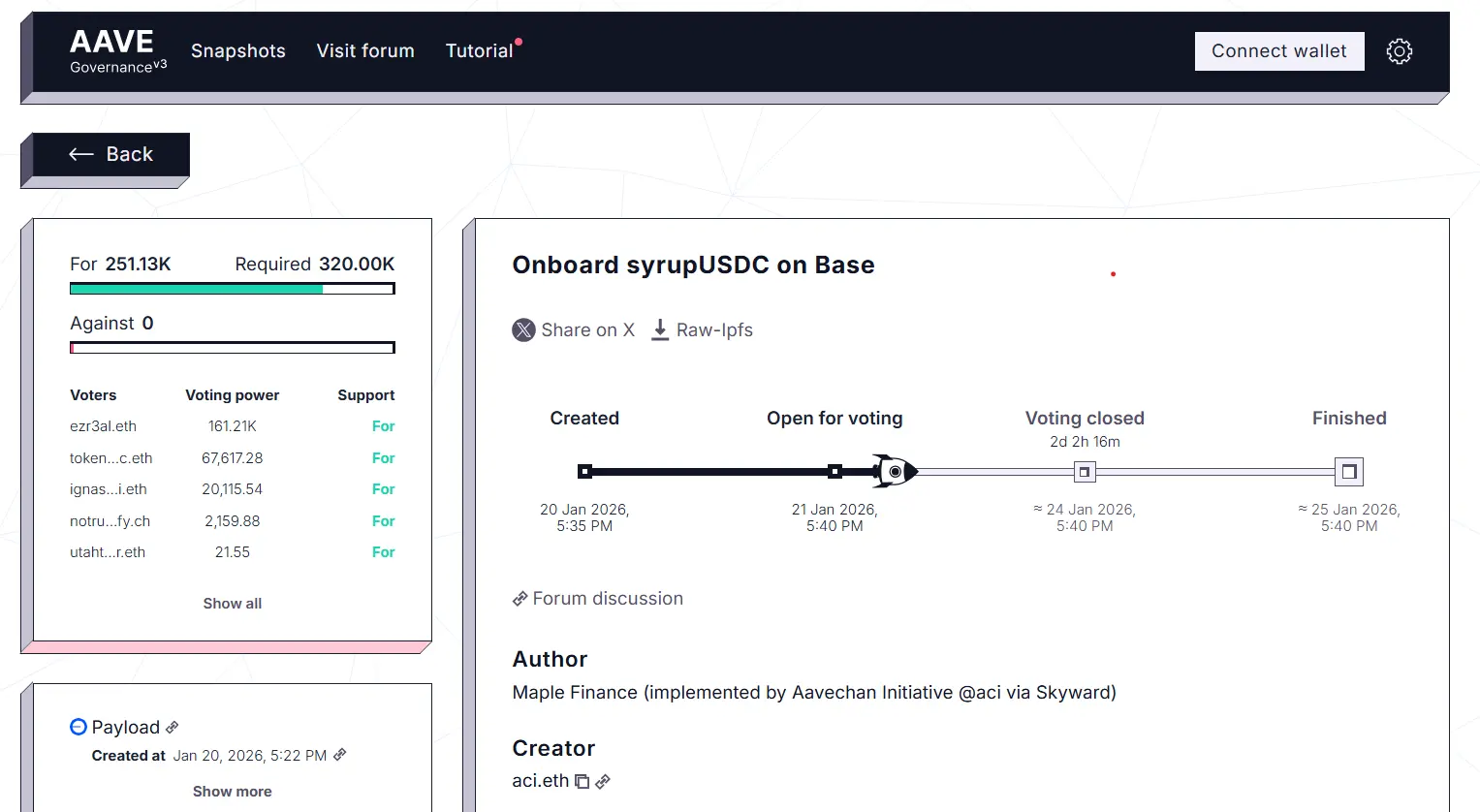Select Visit forum in the navigation

[x=365, y=50]
